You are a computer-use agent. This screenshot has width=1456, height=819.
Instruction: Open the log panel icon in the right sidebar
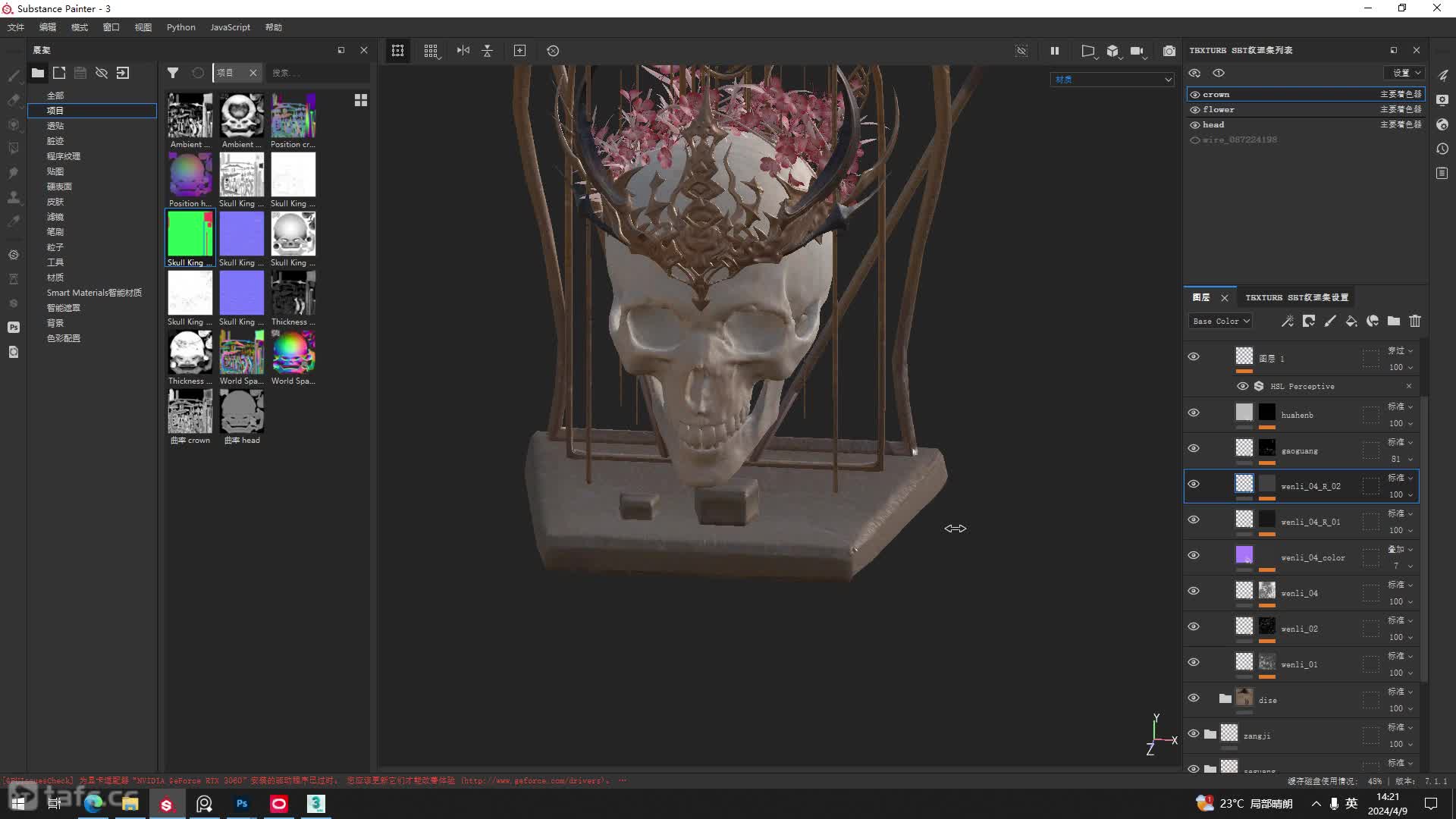(x=1442, y=174)
